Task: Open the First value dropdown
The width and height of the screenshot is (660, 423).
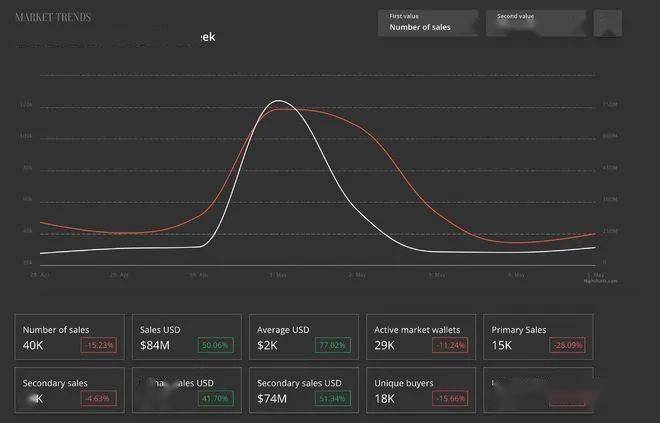Action: tap(428, 23)
